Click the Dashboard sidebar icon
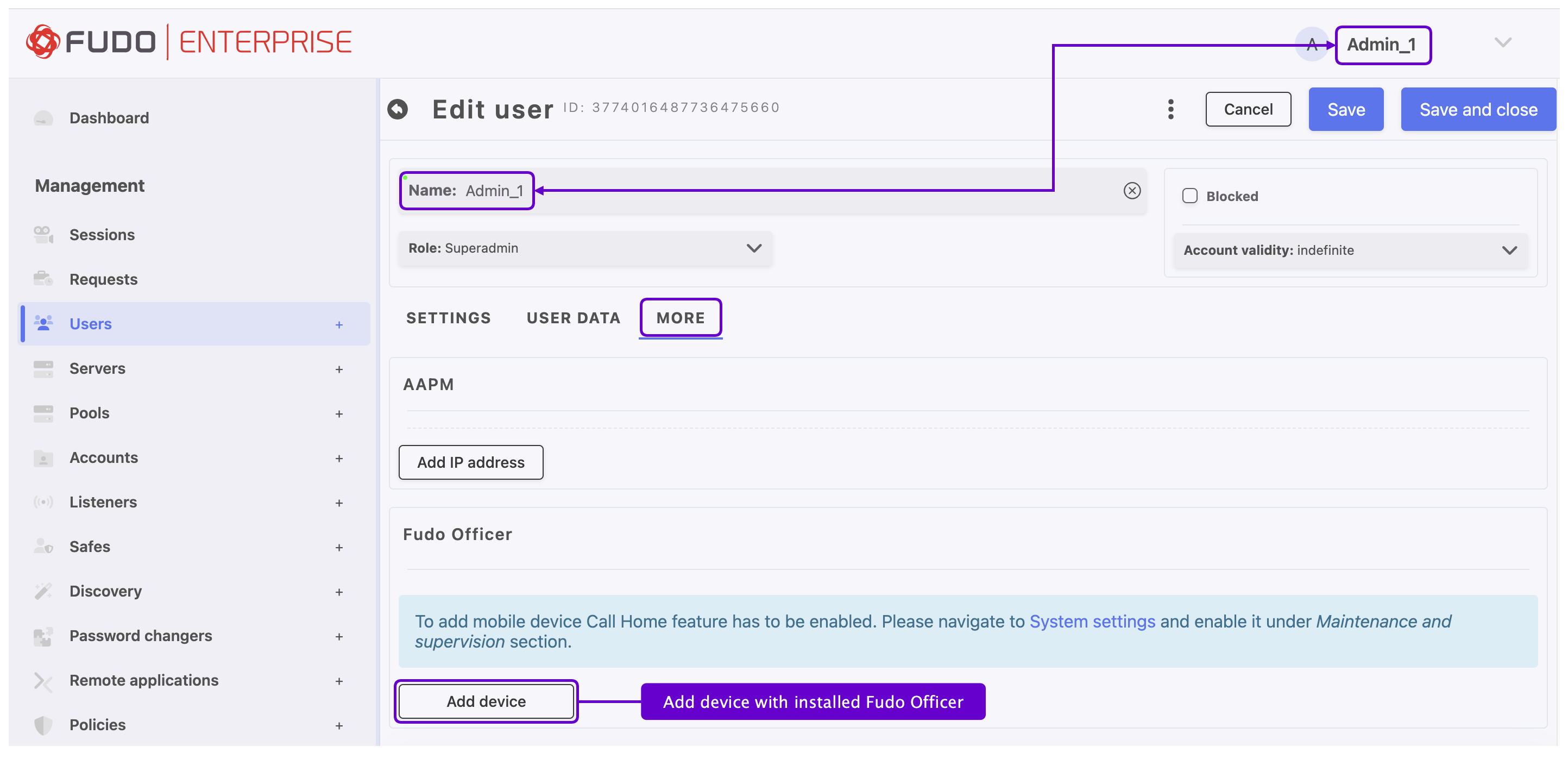Viewport: 1568px width, 759px height. pyautogui.click(x=43, y=117)
